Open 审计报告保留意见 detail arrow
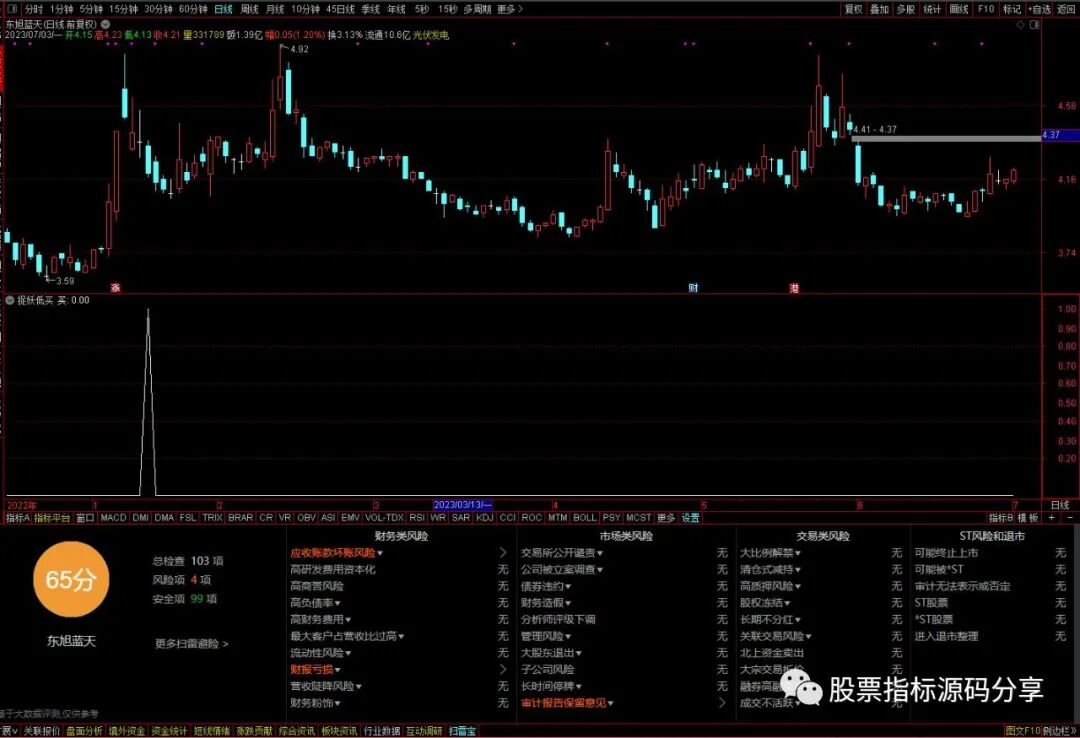Image resolution: width=1080 pixels, height=738 pixels. coord(722,703)
